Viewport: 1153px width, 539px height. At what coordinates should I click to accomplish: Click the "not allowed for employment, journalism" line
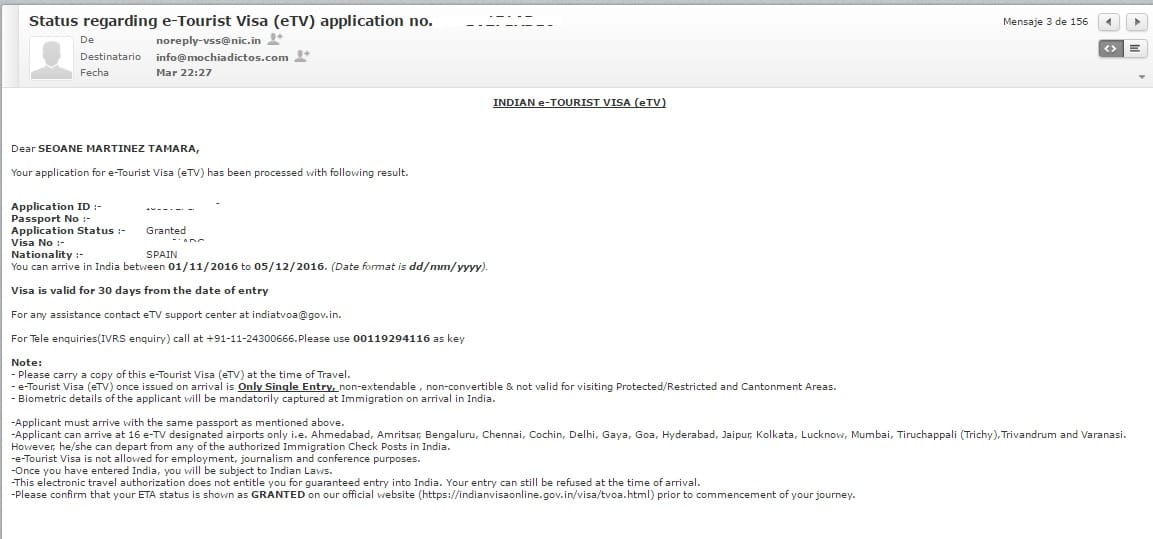coord(215,459)
